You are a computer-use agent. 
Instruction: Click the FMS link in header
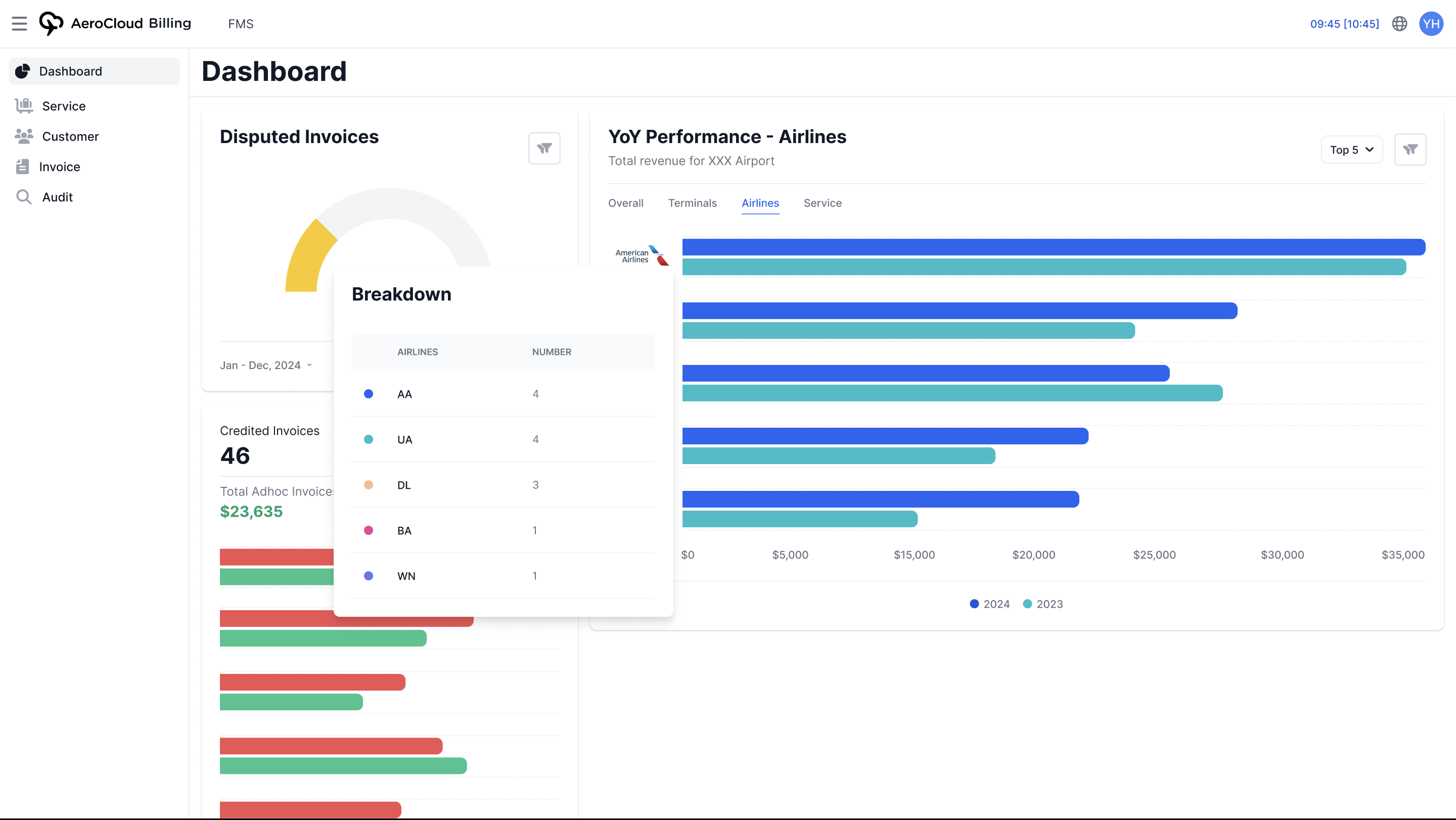click(x=240, y=24)
